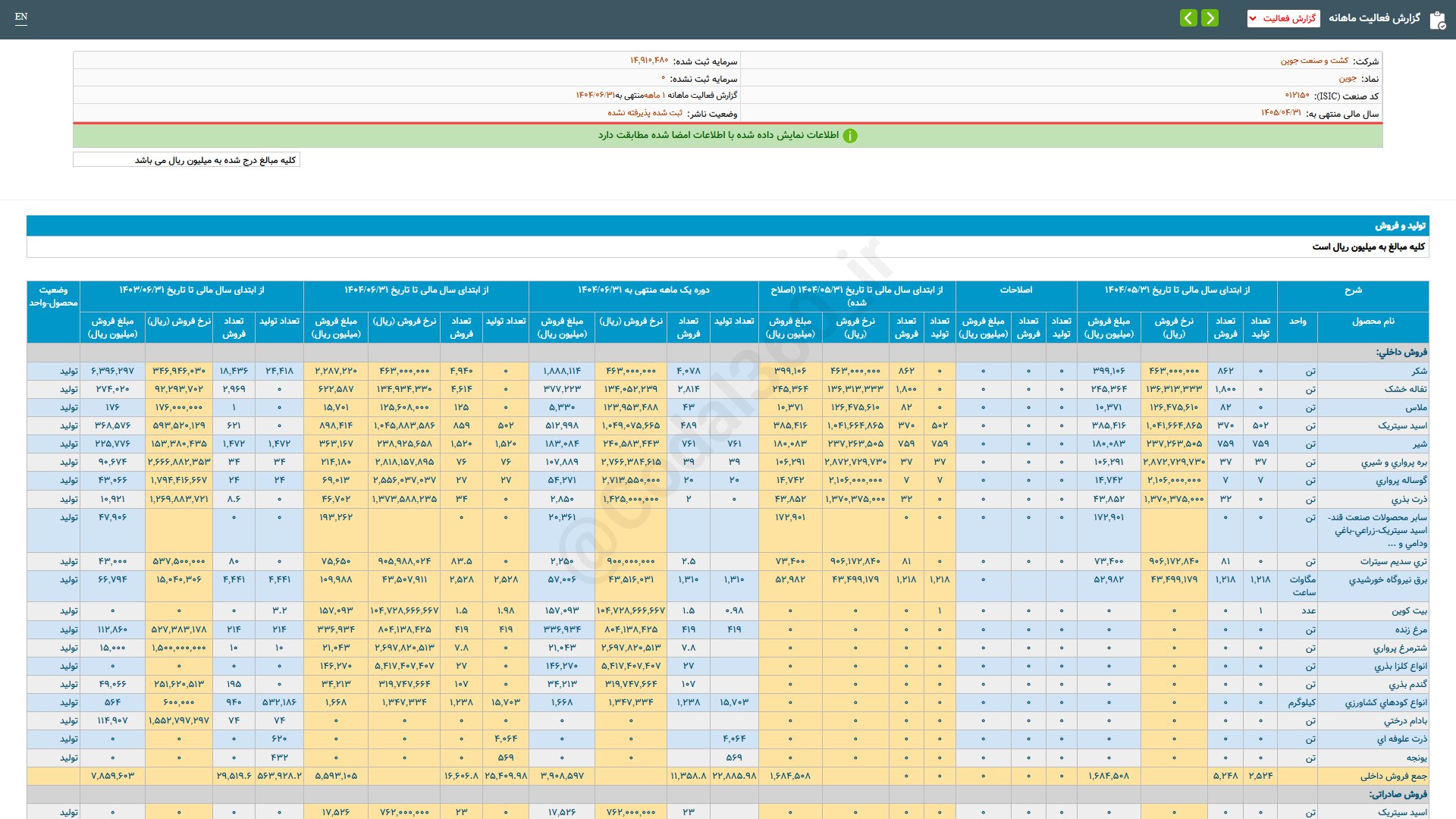Viewport: 1456px width, 819px height.
Task: Click the symbol link جوین
Action: tap(1347, 78)
